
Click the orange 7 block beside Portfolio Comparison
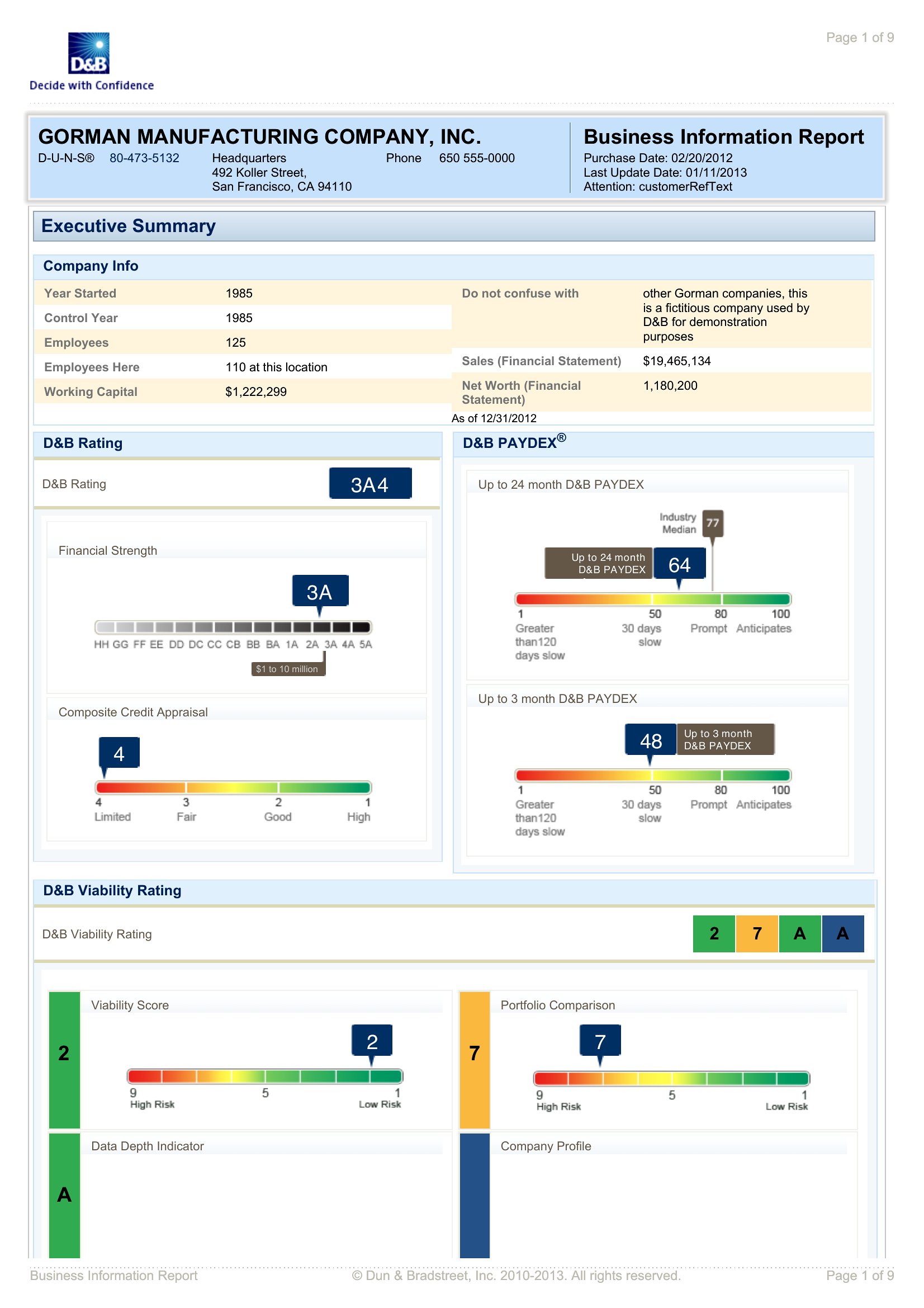coord(475,1061)
